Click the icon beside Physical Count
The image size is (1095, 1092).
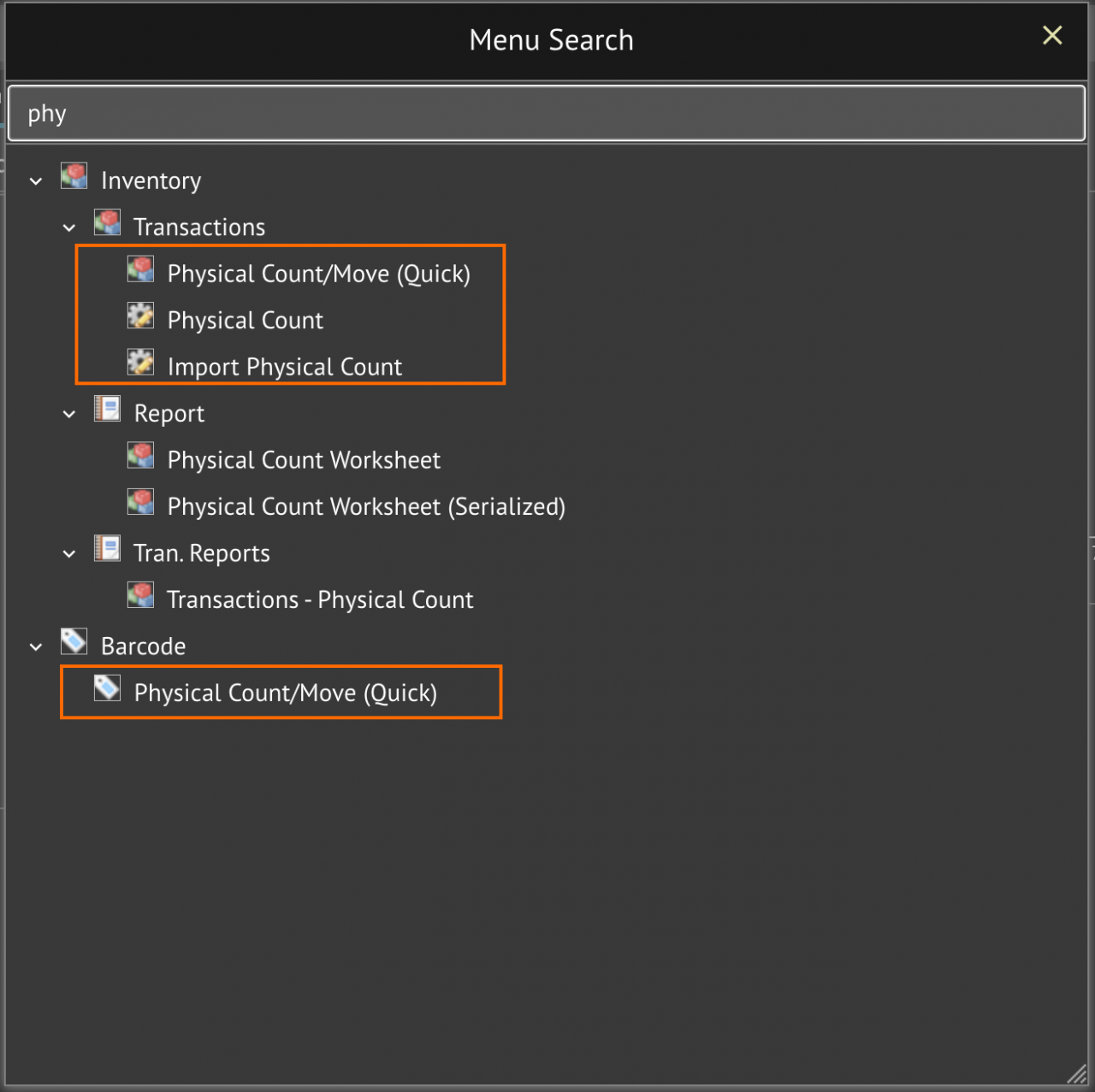pyautogui.click(x=141, y=316)
